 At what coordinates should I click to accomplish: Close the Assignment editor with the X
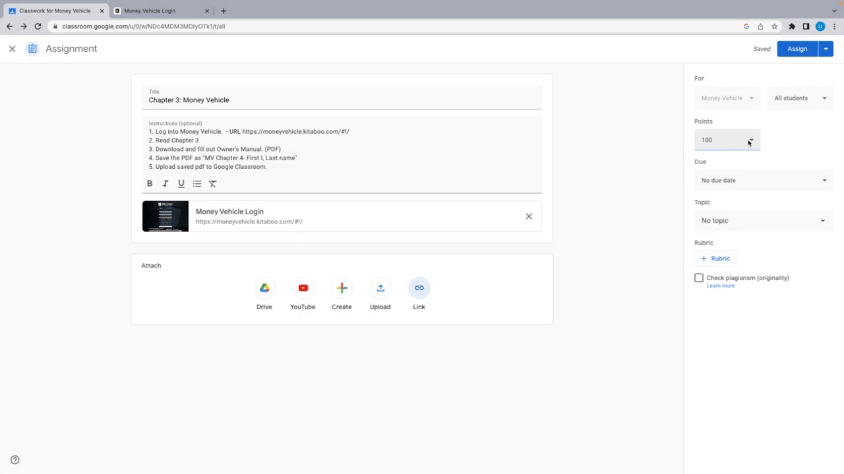point(12,48)
